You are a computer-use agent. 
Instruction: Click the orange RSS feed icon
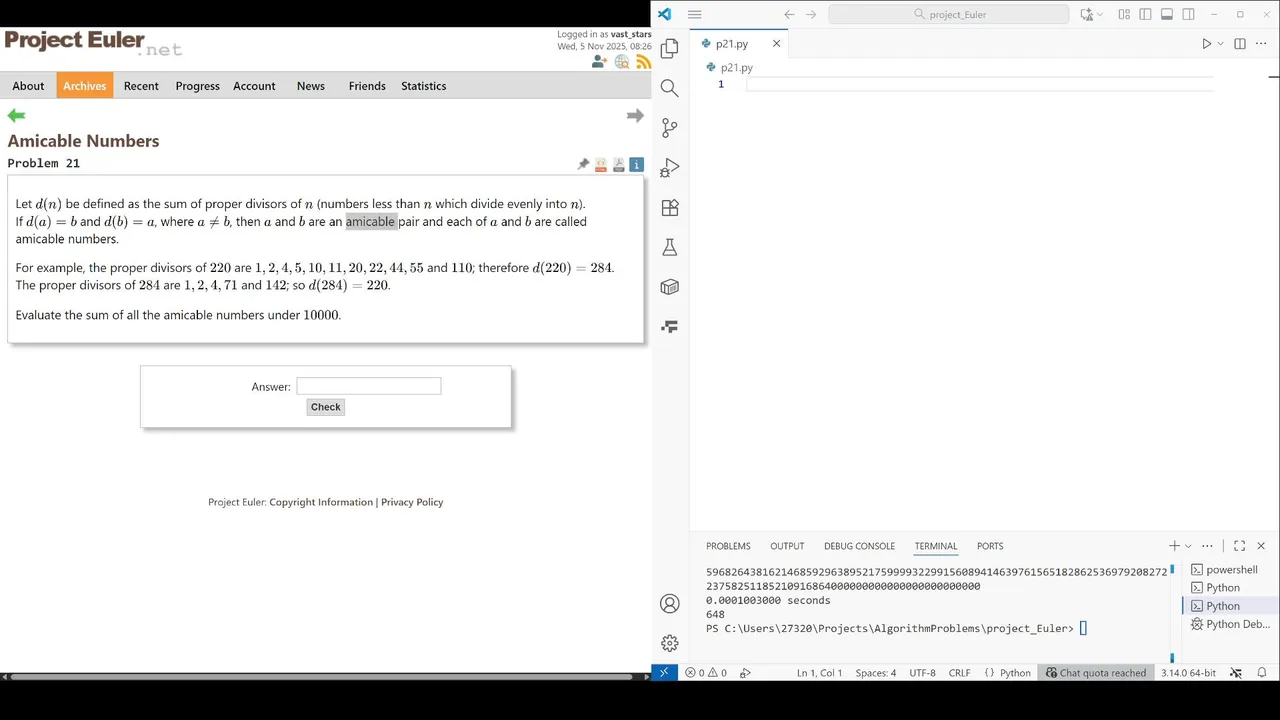point(644,61)
